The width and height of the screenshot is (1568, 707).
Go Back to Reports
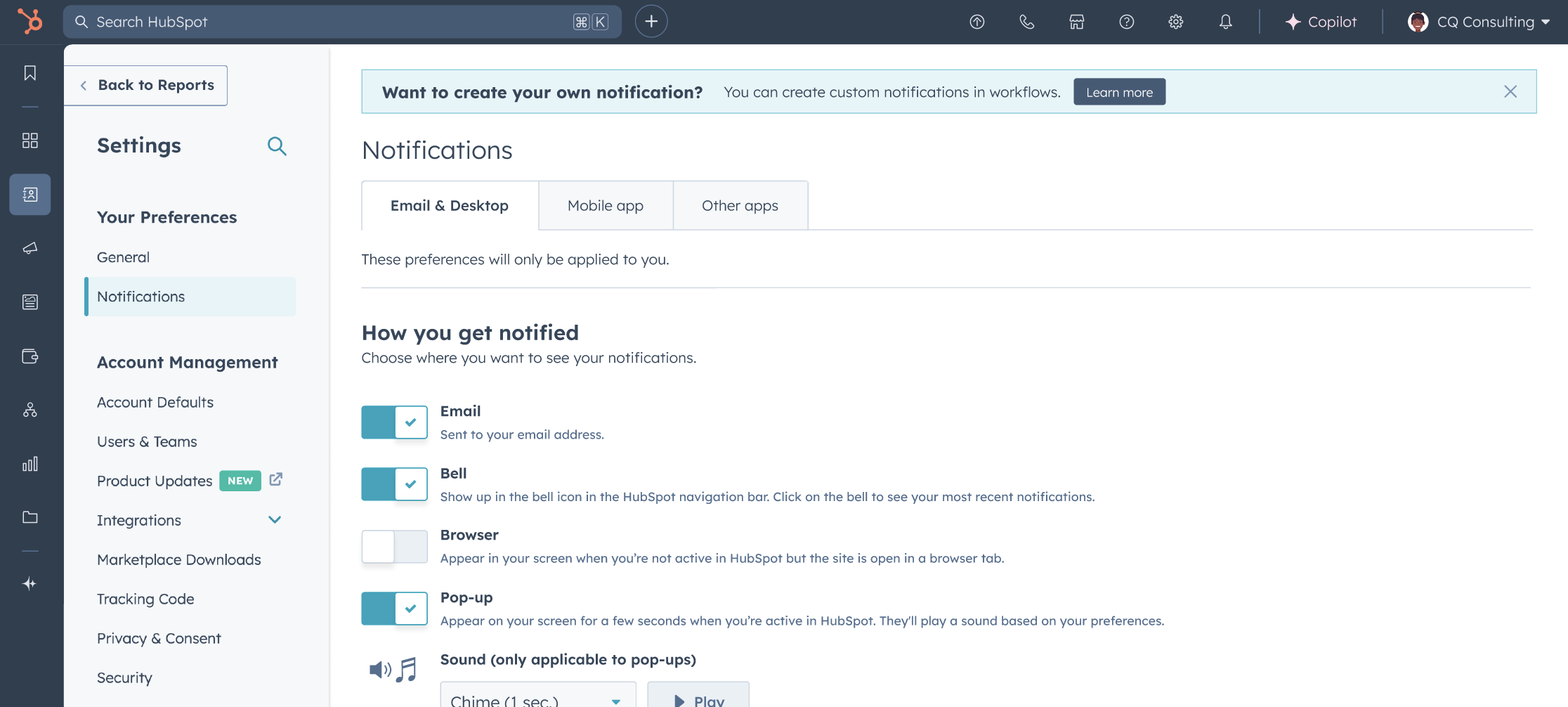coord(145,85)
